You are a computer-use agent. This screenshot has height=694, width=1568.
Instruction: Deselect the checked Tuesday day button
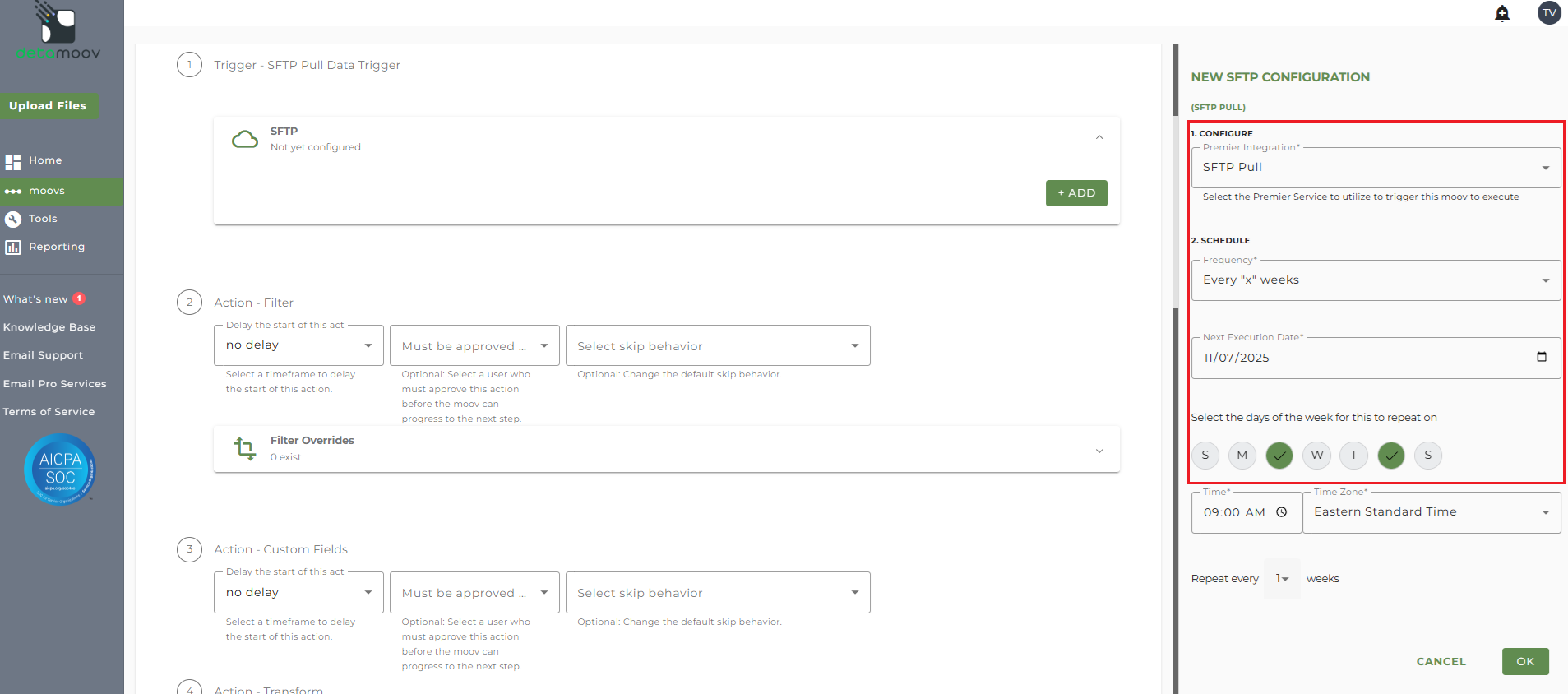coord(1279,455)
